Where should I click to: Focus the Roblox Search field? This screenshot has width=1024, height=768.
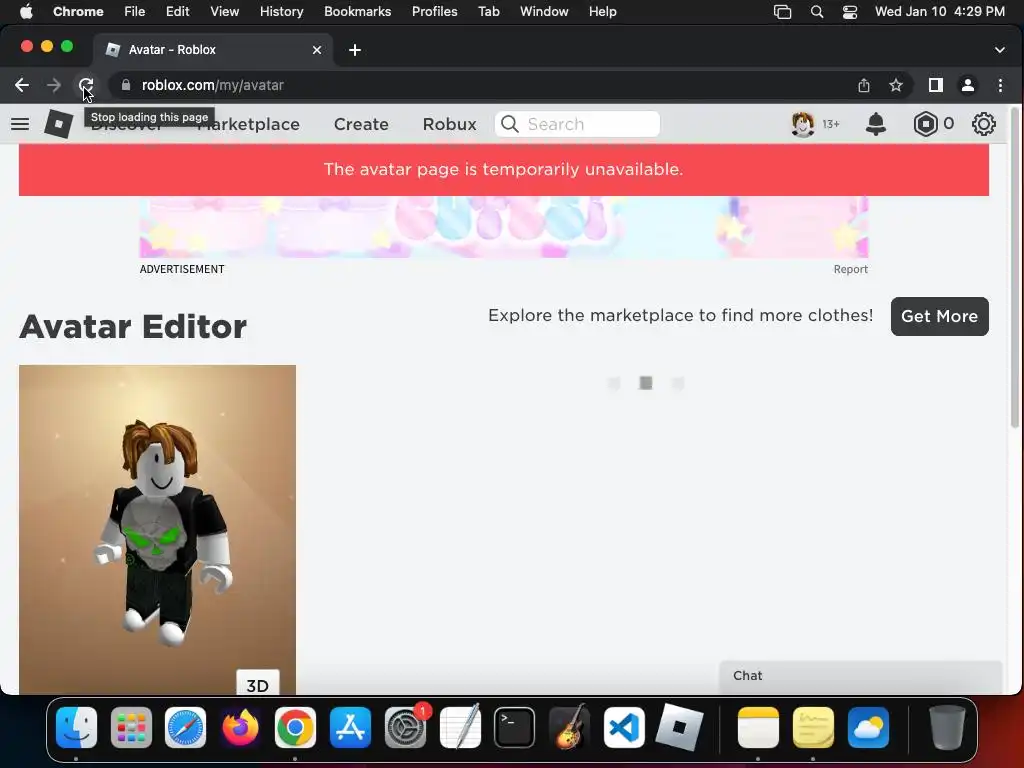pyautogui.click(x=577, y=124)
